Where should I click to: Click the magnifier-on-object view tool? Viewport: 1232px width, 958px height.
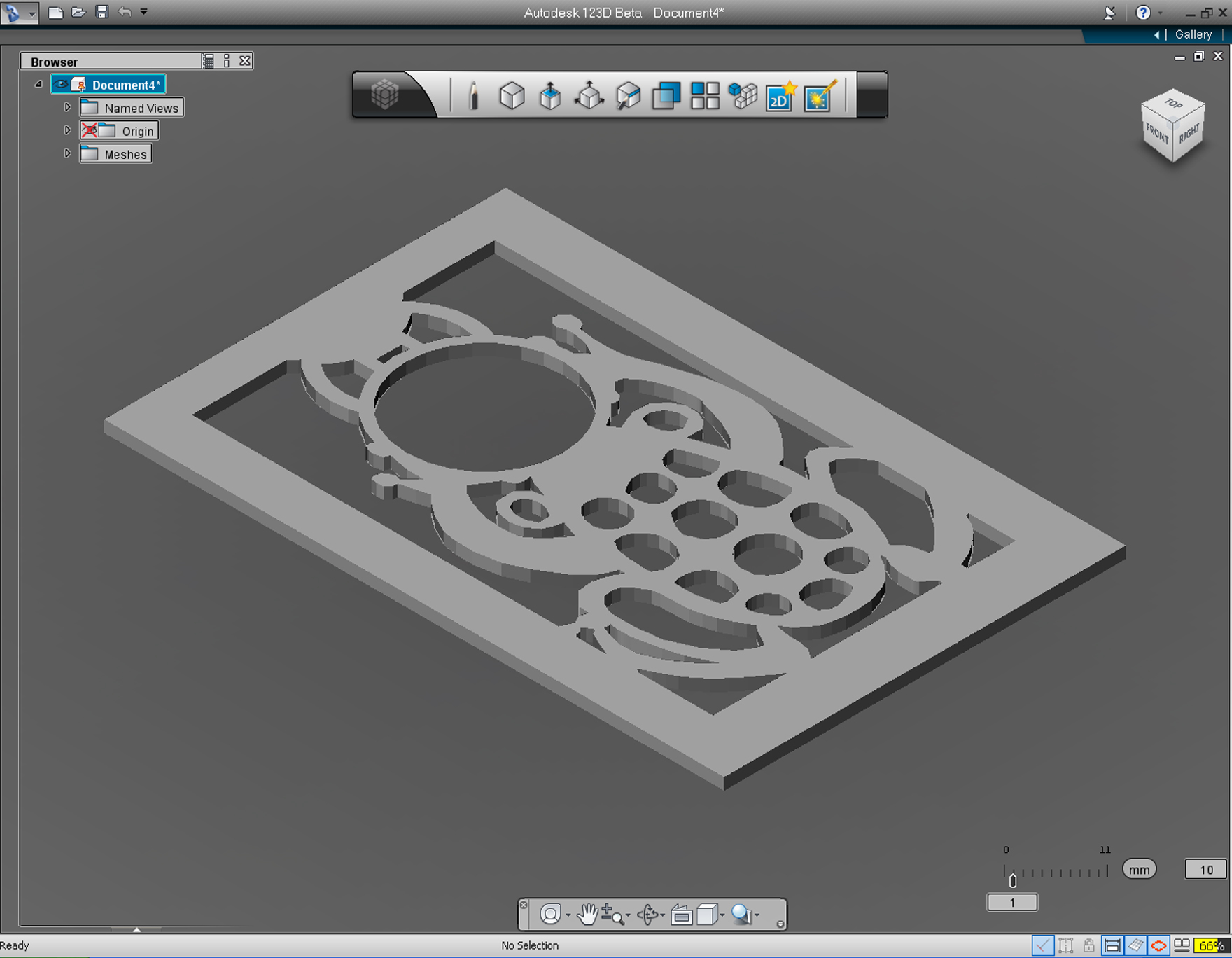click(x=741, y=914)
